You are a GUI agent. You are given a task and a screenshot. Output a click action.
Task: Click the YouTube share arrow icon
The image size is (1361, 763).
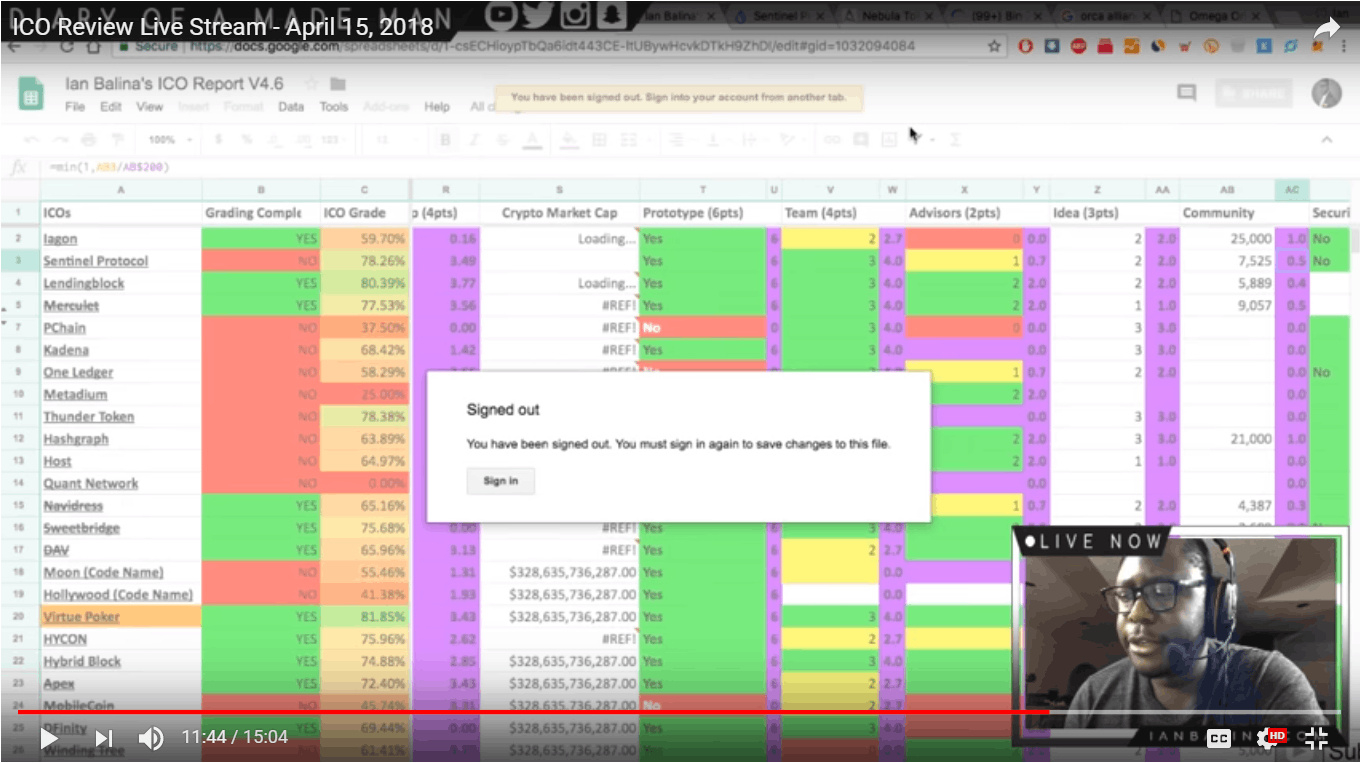click(x=1326, y=29)
